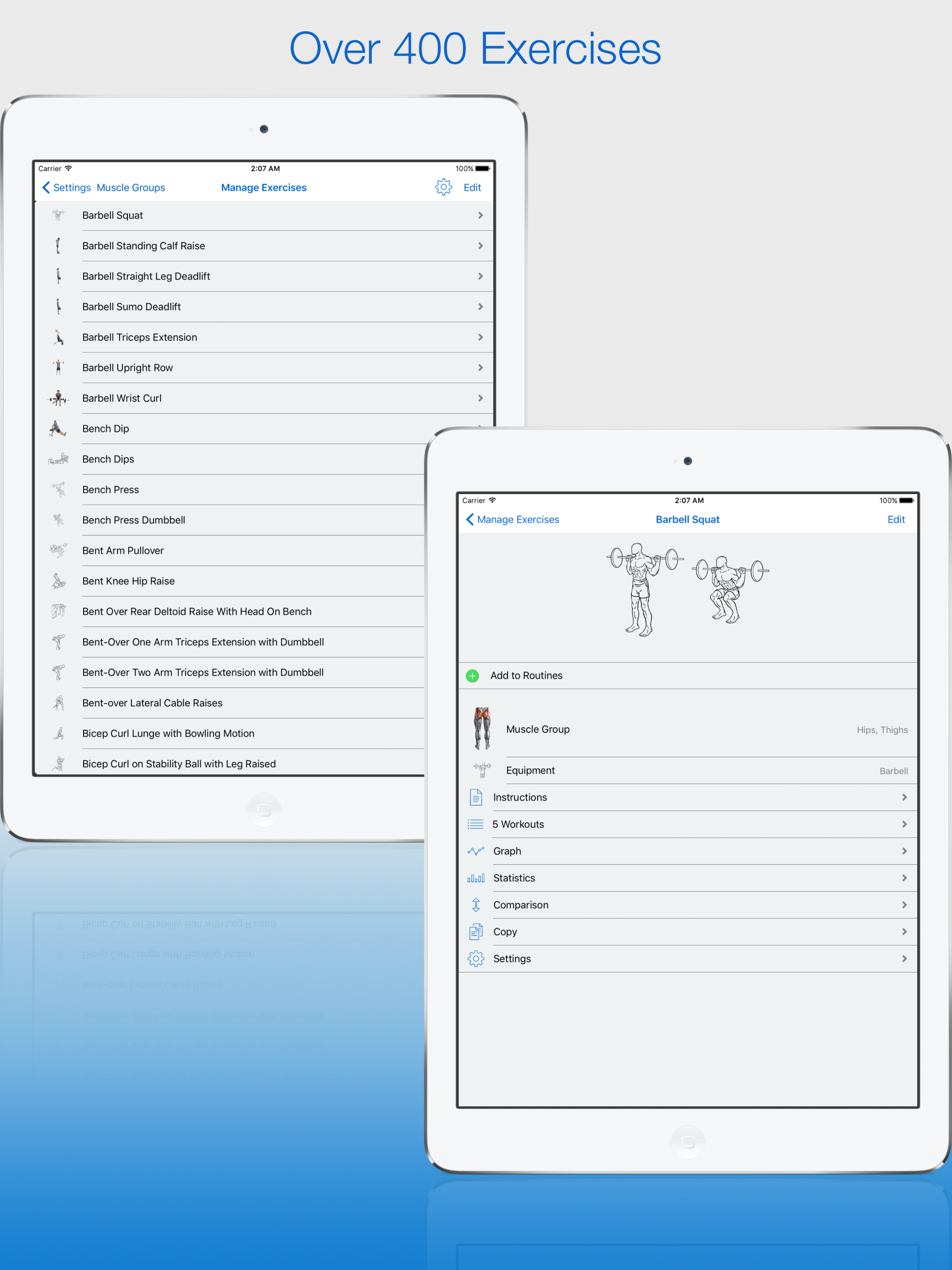The width and height of the screenshot is (952, 1270).
Task: Tap the Workouts list icon
Action: click(x=475, y=824)
